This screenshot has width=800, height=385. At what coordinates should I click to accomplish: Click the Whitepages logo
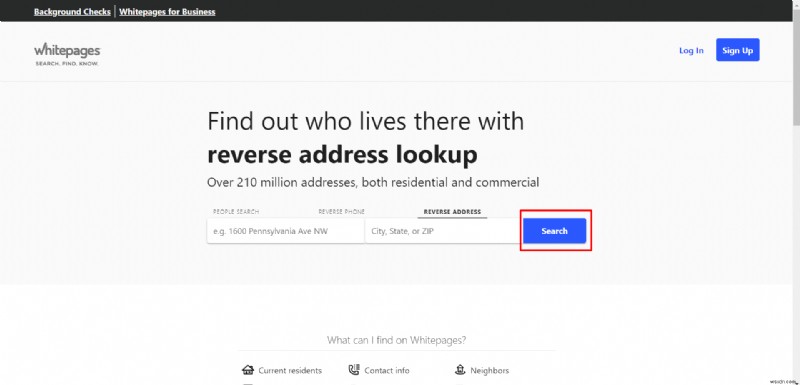[x=67, y=55]
